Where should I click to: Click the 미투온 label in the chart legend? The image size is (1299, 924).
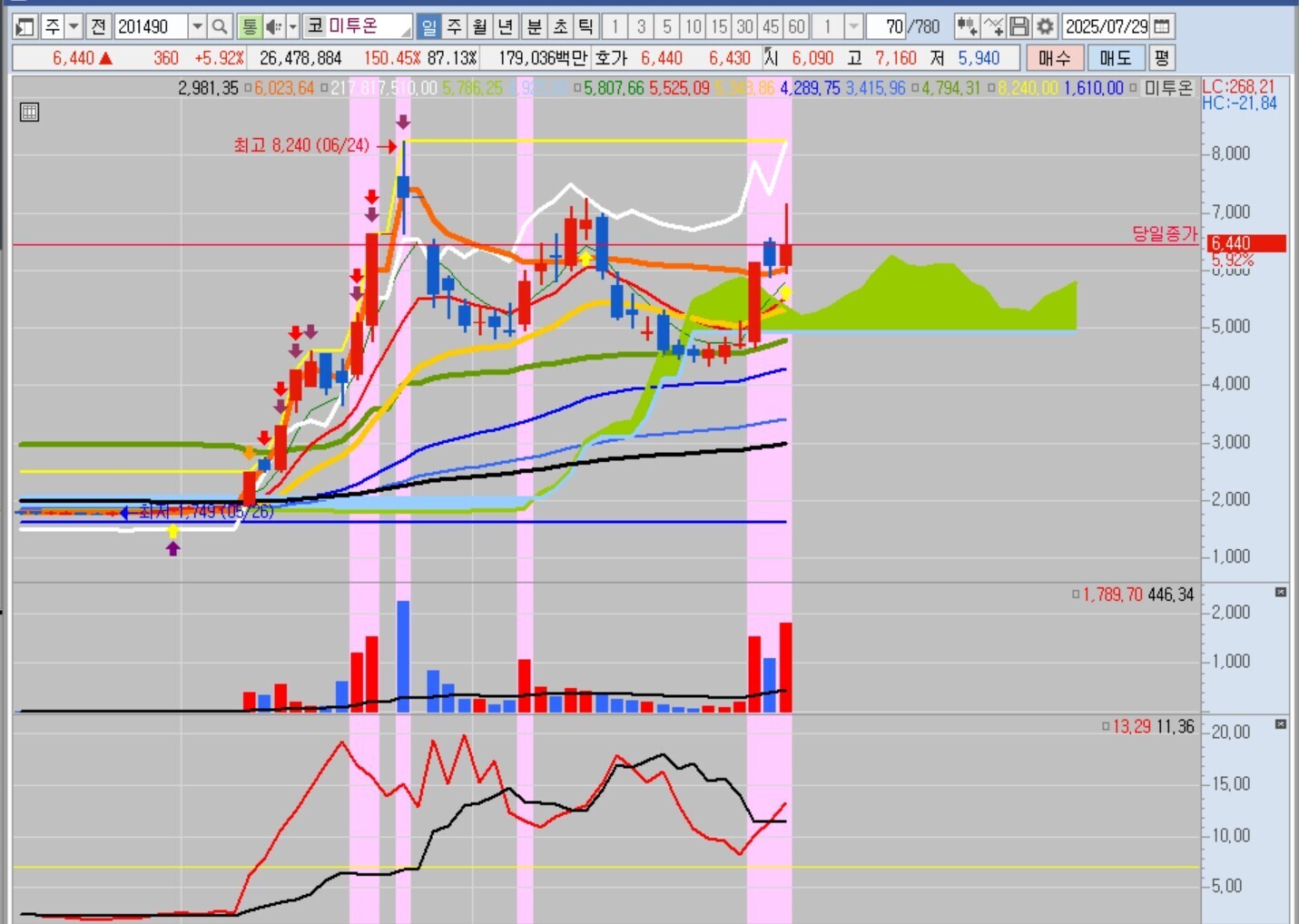[1167, 88]
